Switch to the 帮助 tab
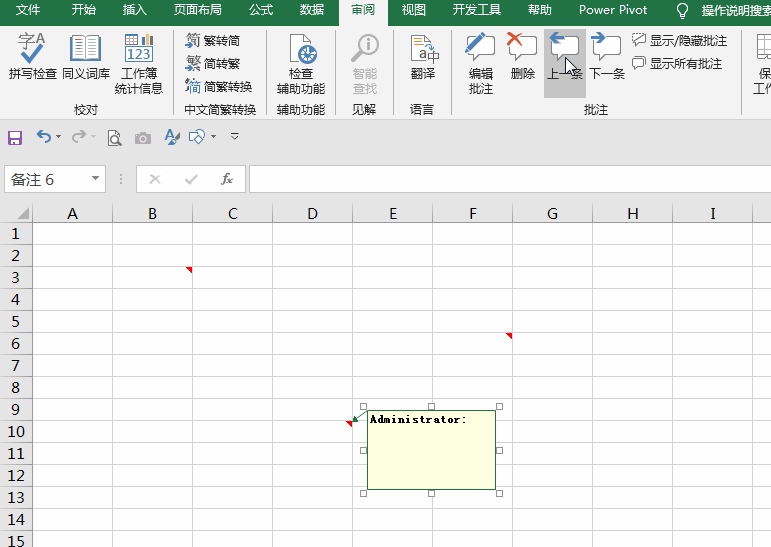Viewport: 771px width, 547px height. tap(539, 10)
